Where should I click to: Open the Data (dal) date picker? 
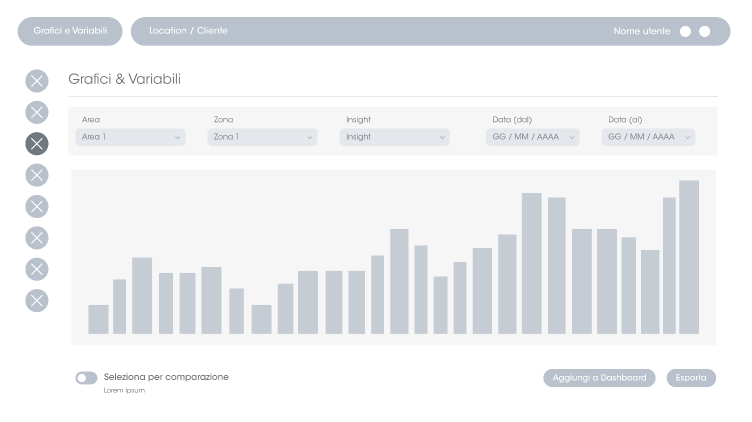point(532,137)
